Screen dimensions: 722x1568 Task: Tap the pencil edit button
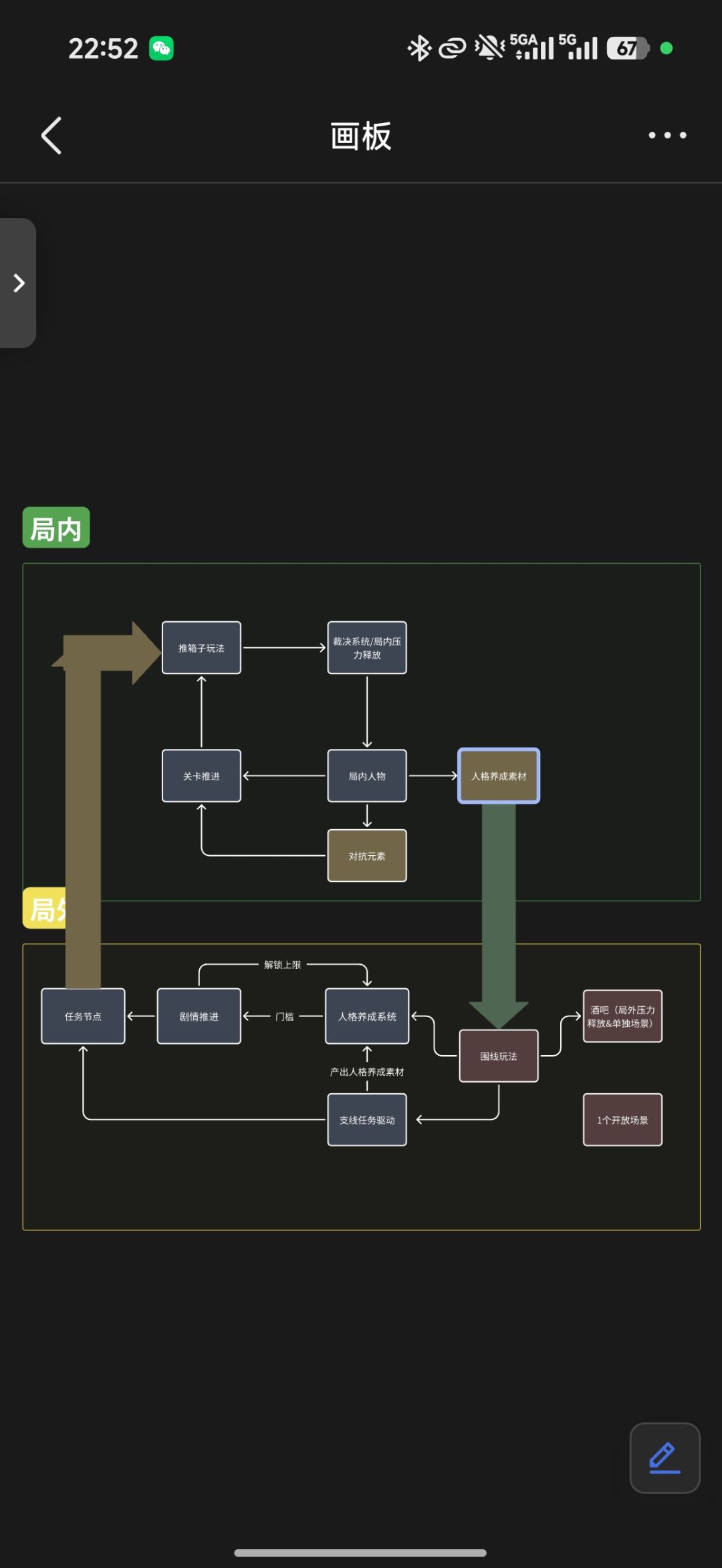[x=665, y=1458]
